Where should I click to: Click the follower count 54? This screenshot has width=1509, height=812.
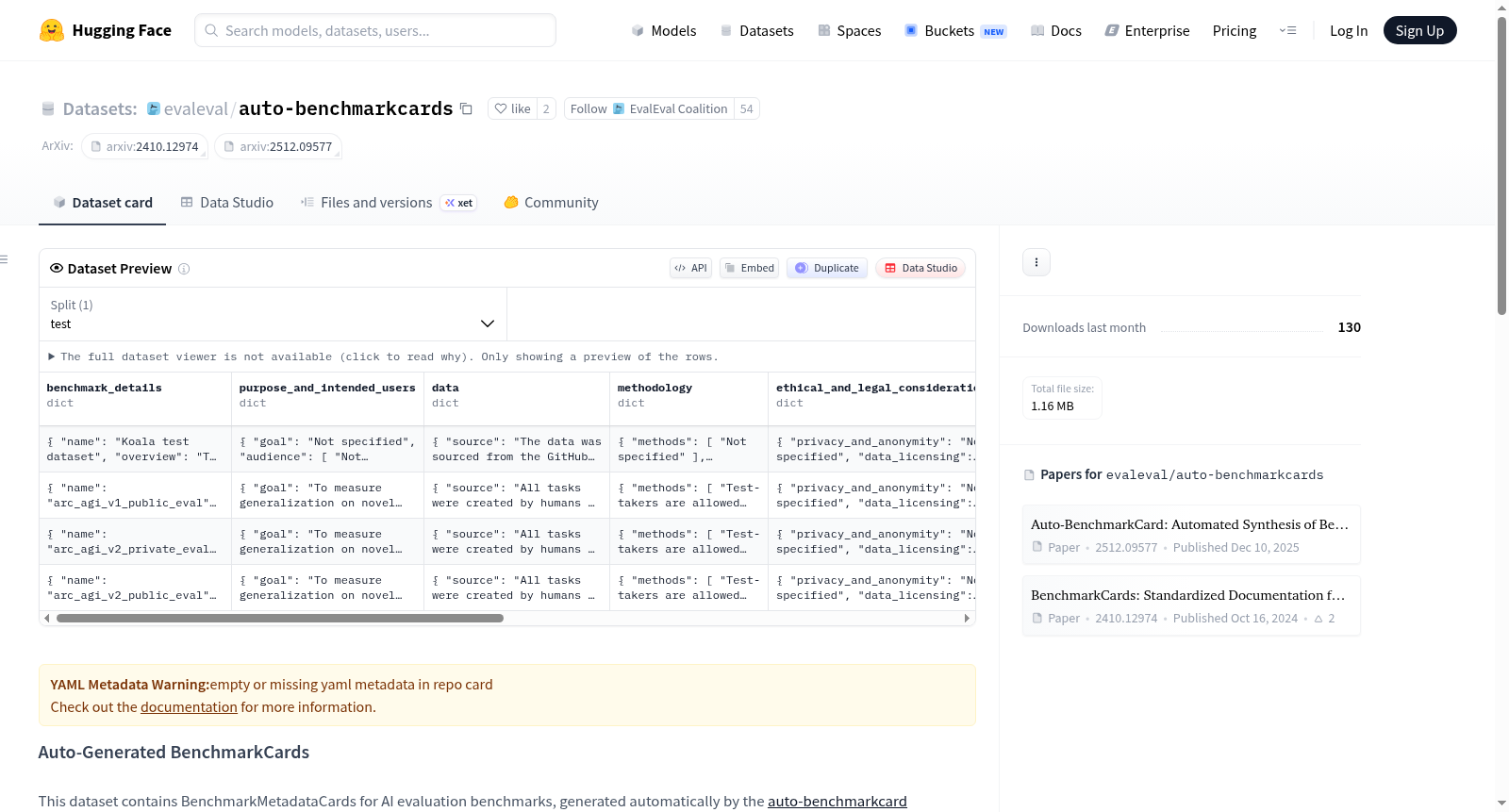tap(747, 108)
